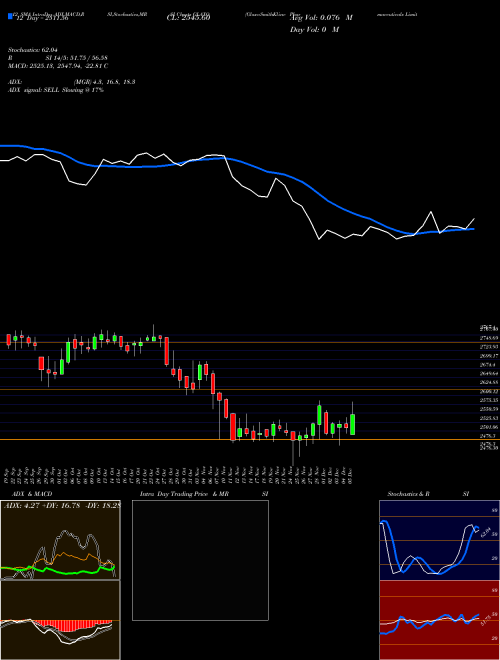Select the 'CL: 2545.60' closing price text
This screenshot has width=500, height=660.
click(x=189, y=18)
